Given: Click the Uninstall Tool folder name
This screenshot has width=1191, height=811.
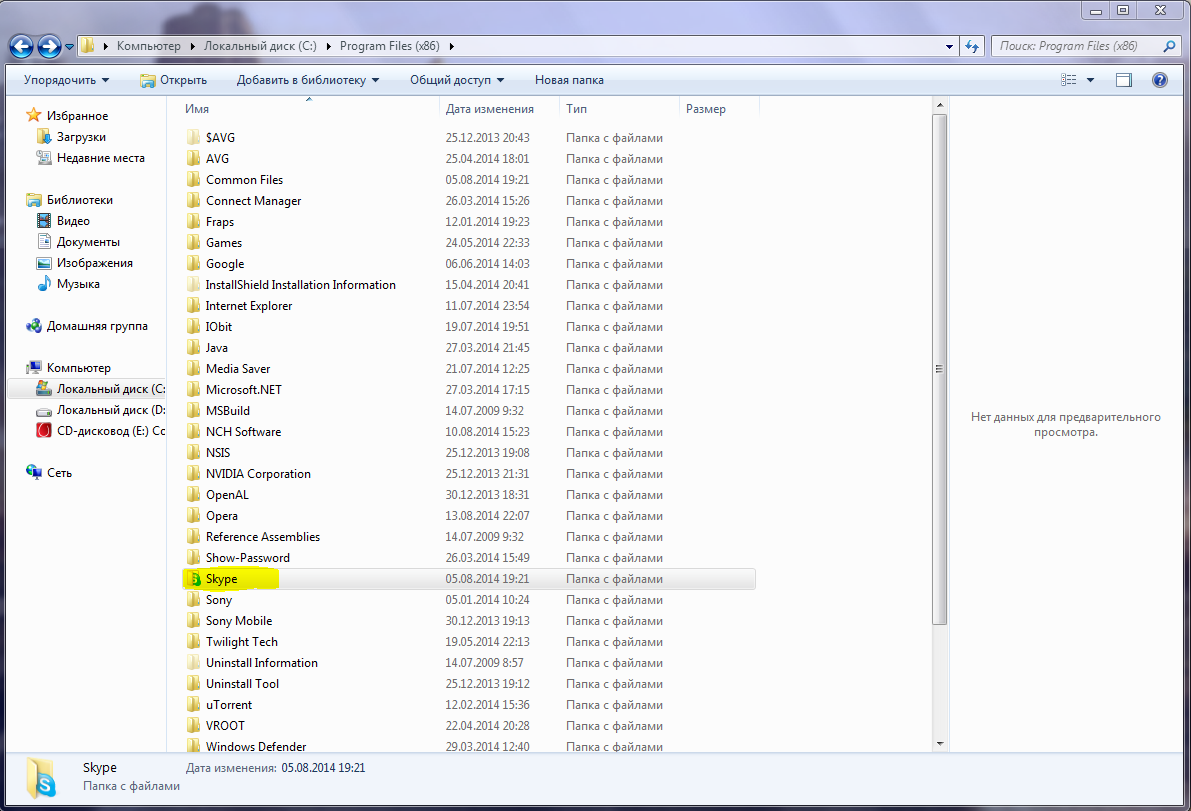Looking at the screenshot, I should click(x=242, y=683).
